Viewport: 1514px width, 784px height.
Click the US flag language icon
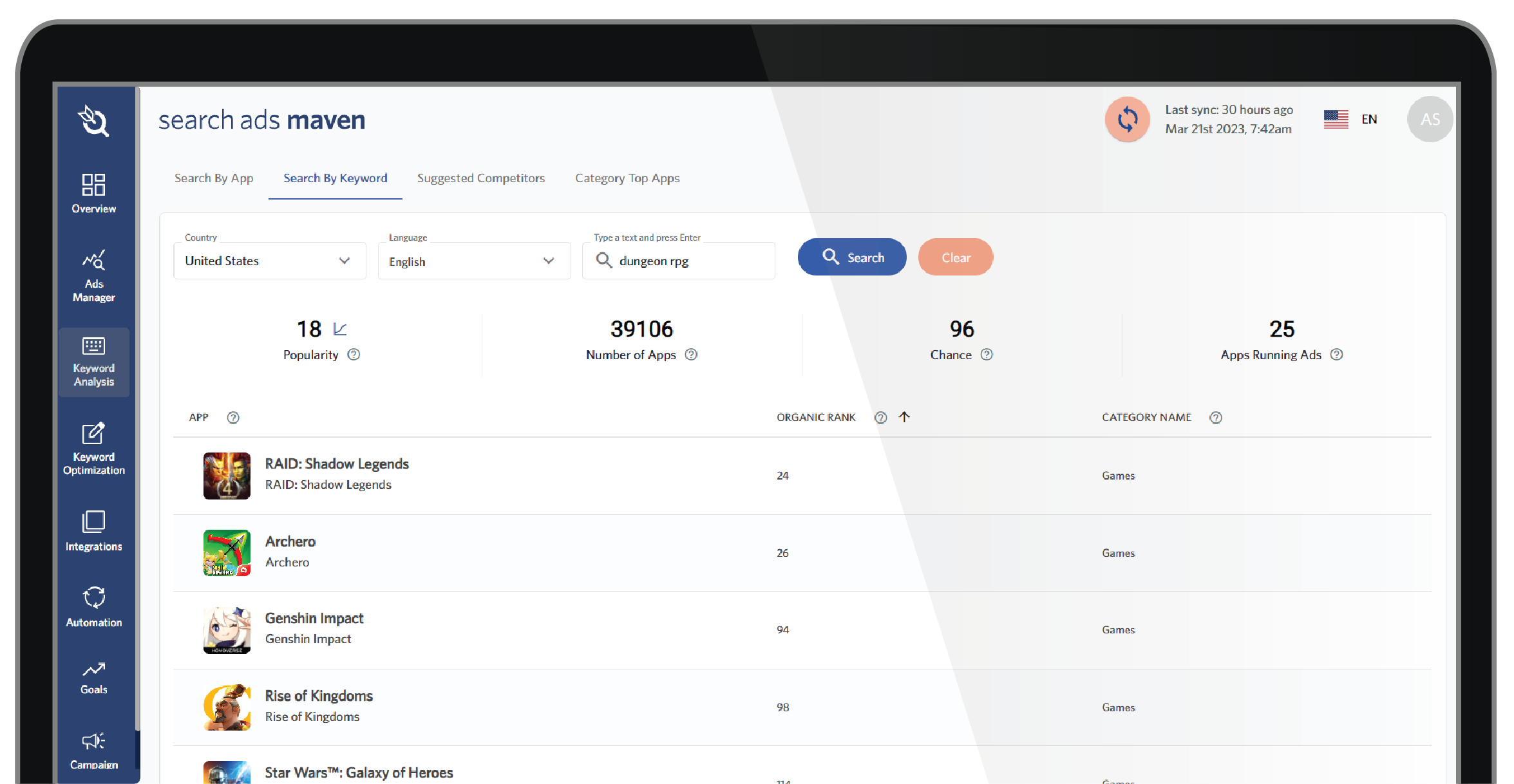[1336, 119]
